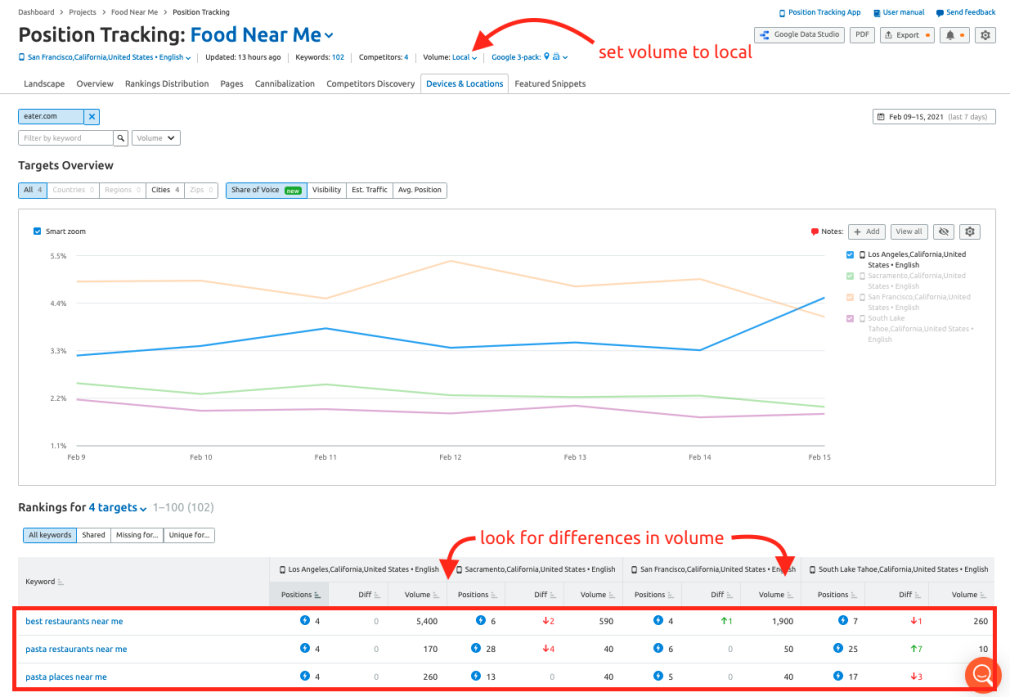1010x697 pixels.
Task: Select the Unique for... filter
Action: click(189, 535)
